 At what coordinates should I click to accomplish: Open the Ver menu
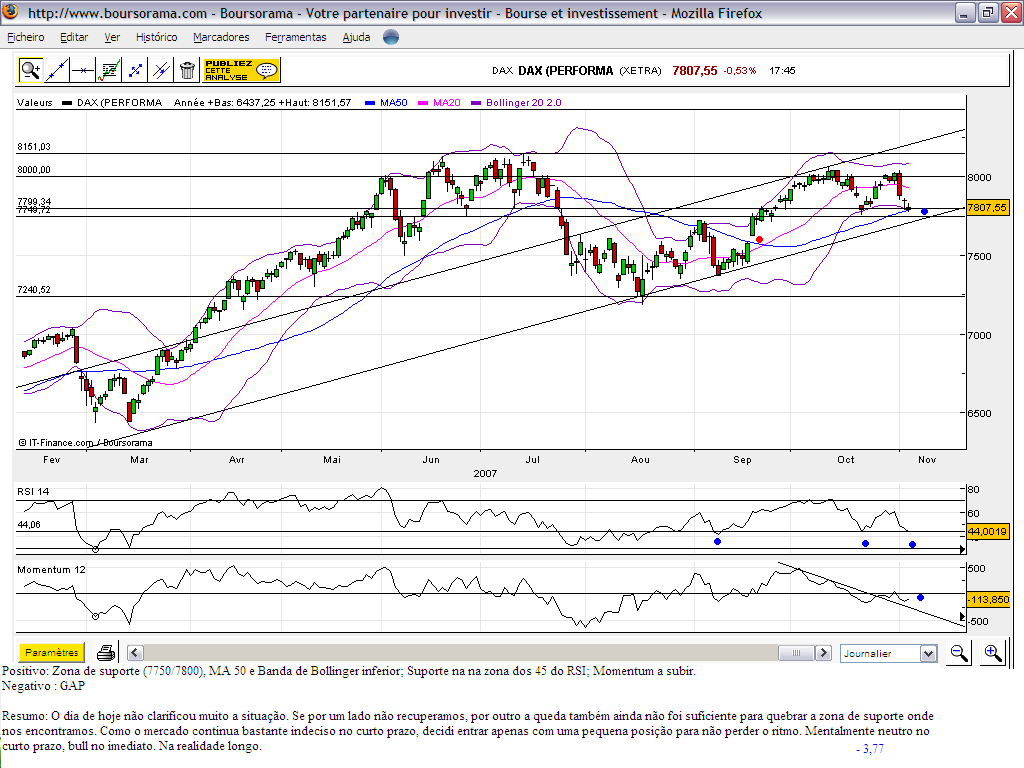[x=112, y=37]
